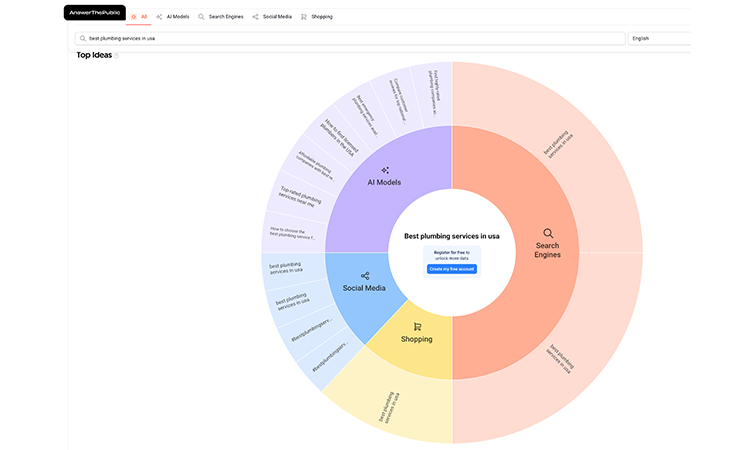Click the Social Media share icon in the chart
The width and height of the screenshot is (750, 450).
pos(365,276)
